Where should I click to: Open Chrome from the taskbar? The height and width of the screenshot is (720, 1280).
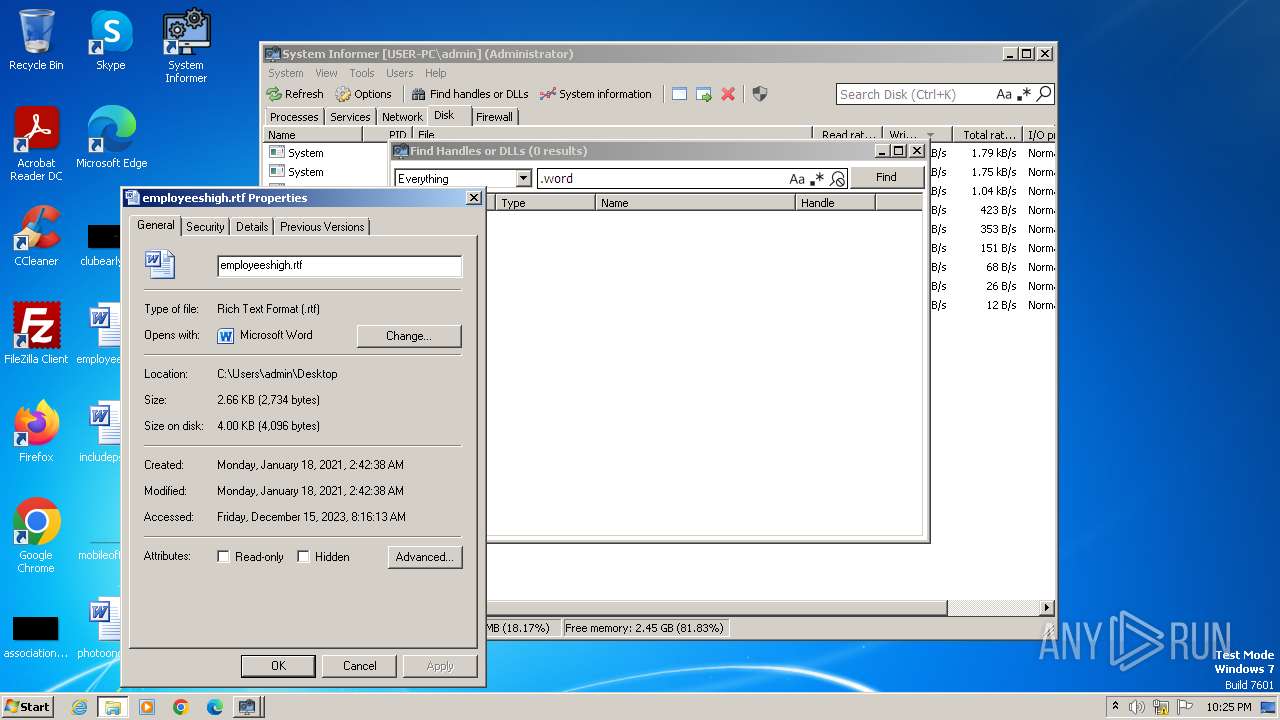click(x=181, y=707)
